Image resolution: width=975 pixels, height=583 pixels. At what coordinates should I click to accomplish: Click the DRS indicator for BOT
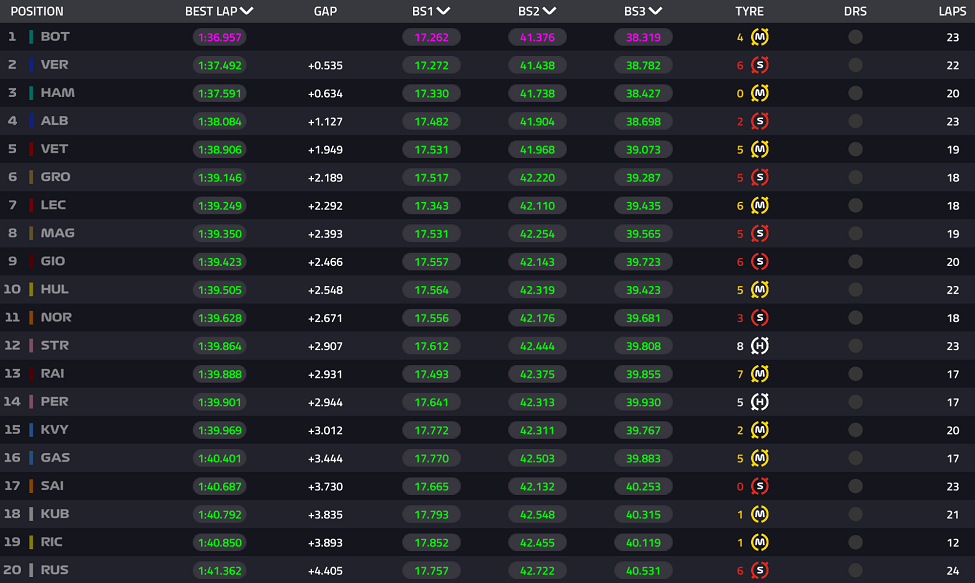click(855, 37)
